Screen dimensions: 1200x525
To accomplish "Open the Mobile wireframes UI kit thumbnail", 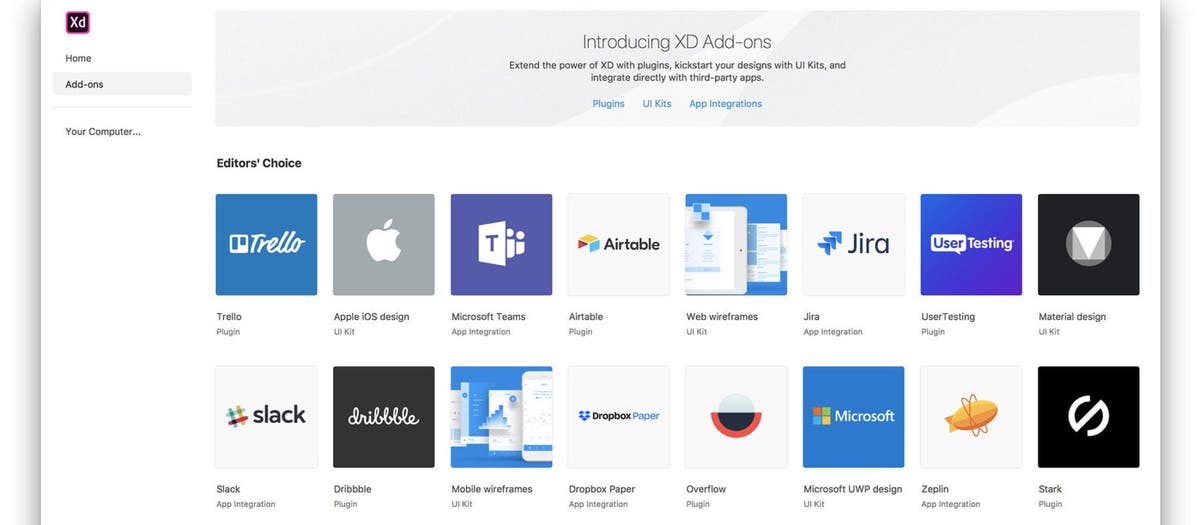I will 501,417.
